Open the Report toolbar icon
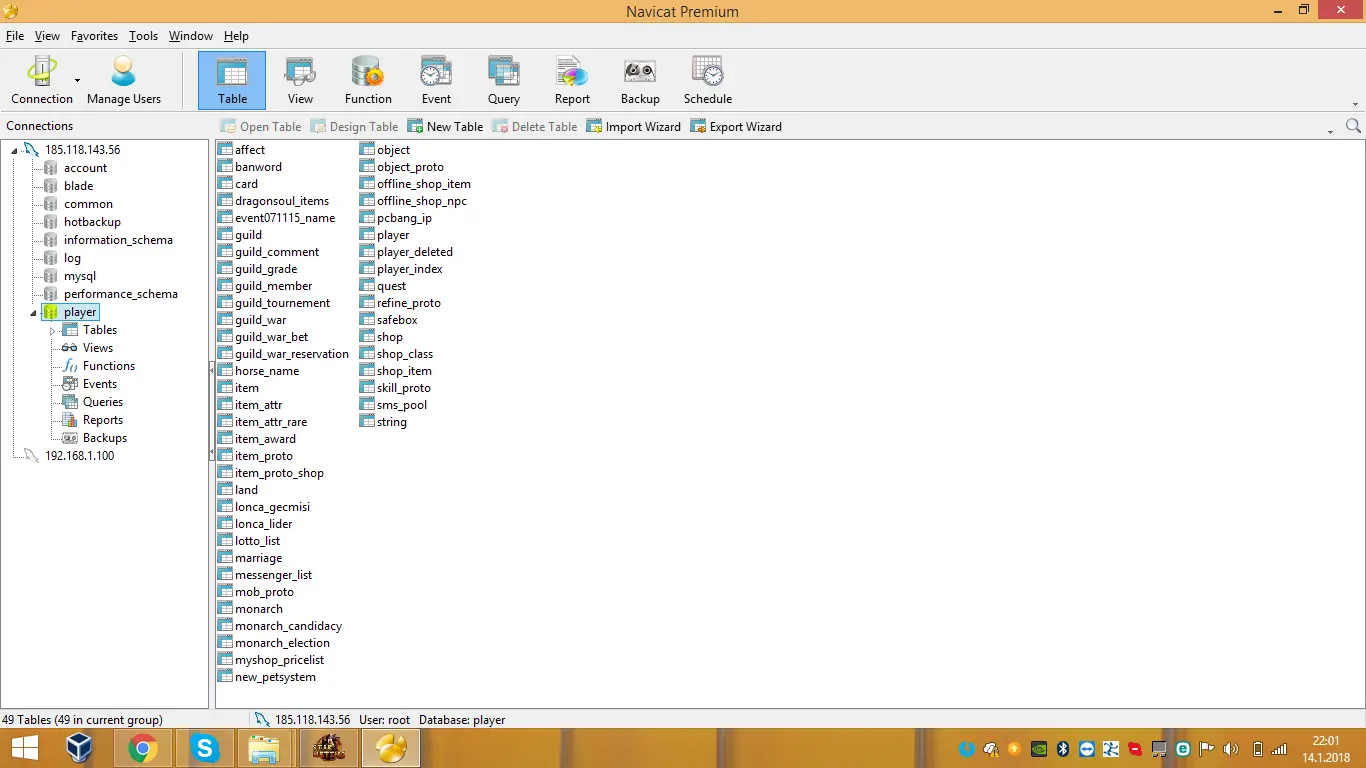The height and width of the screenshot is (768, 1366). tap(572, 80)
